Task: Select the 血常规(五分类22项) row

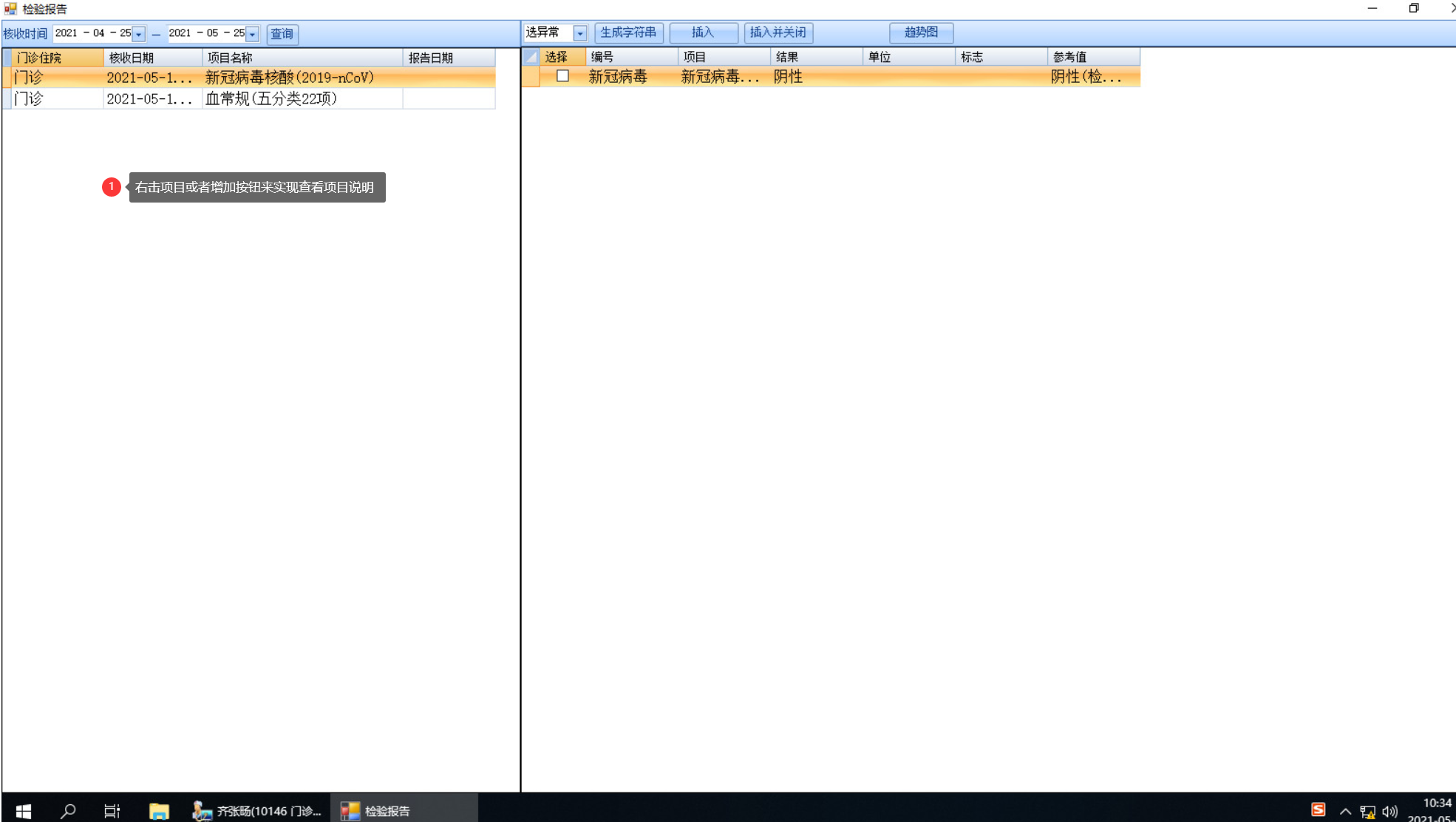Action: (271, 98)
